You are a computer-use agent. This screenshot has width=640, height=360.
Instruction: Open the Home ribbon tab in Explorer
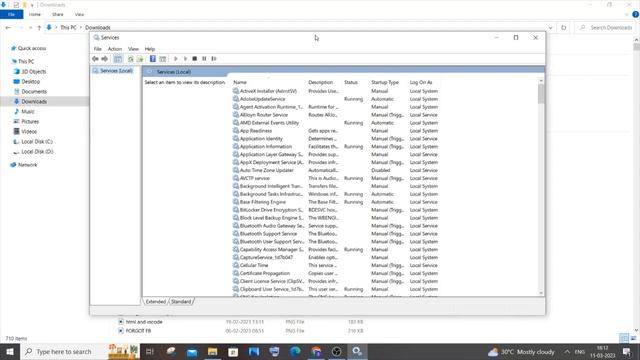point(35,14)
